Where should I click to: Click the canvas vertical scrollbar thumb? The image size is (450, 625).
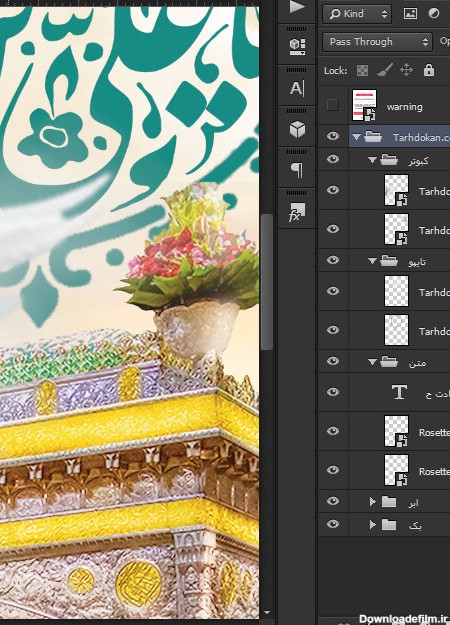coord(267,281)
